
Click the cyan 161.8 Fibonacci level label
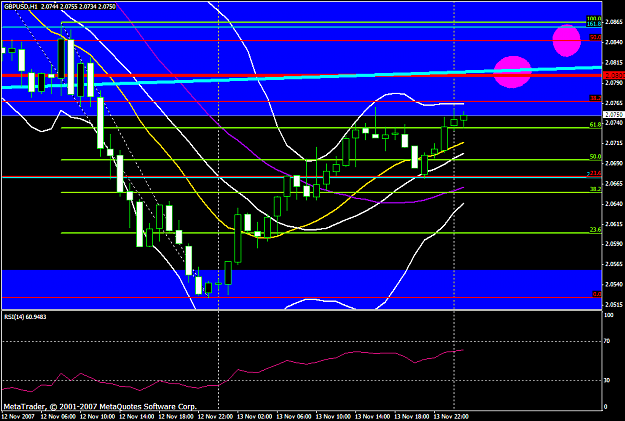(x=594, y=24)
